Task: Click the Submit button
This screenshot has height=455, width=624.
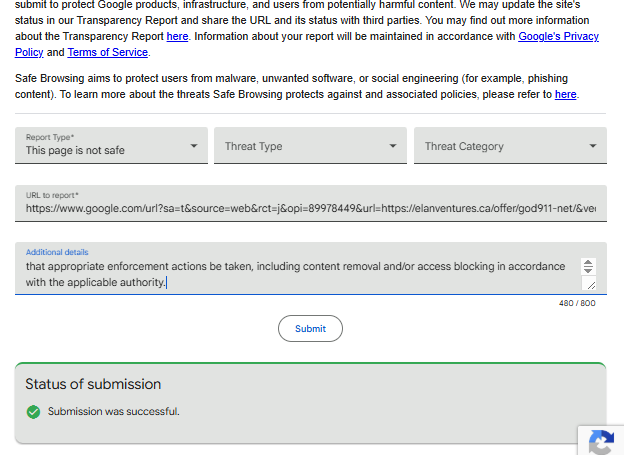Action: coord(310,328)
